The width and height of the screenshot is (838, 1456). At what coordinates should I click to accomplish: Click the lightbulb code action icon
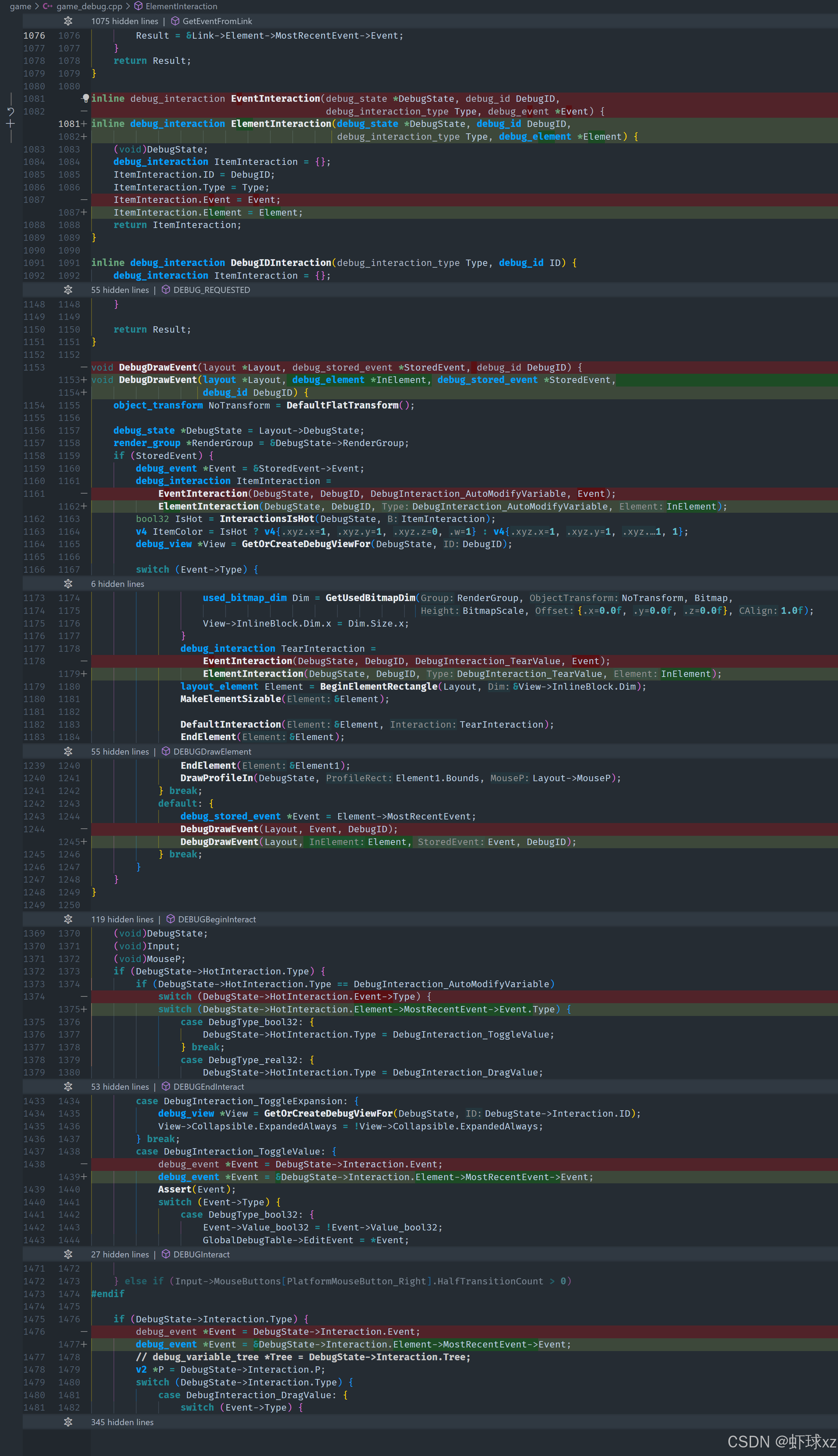pyautogui.click(x=86, y=98)
